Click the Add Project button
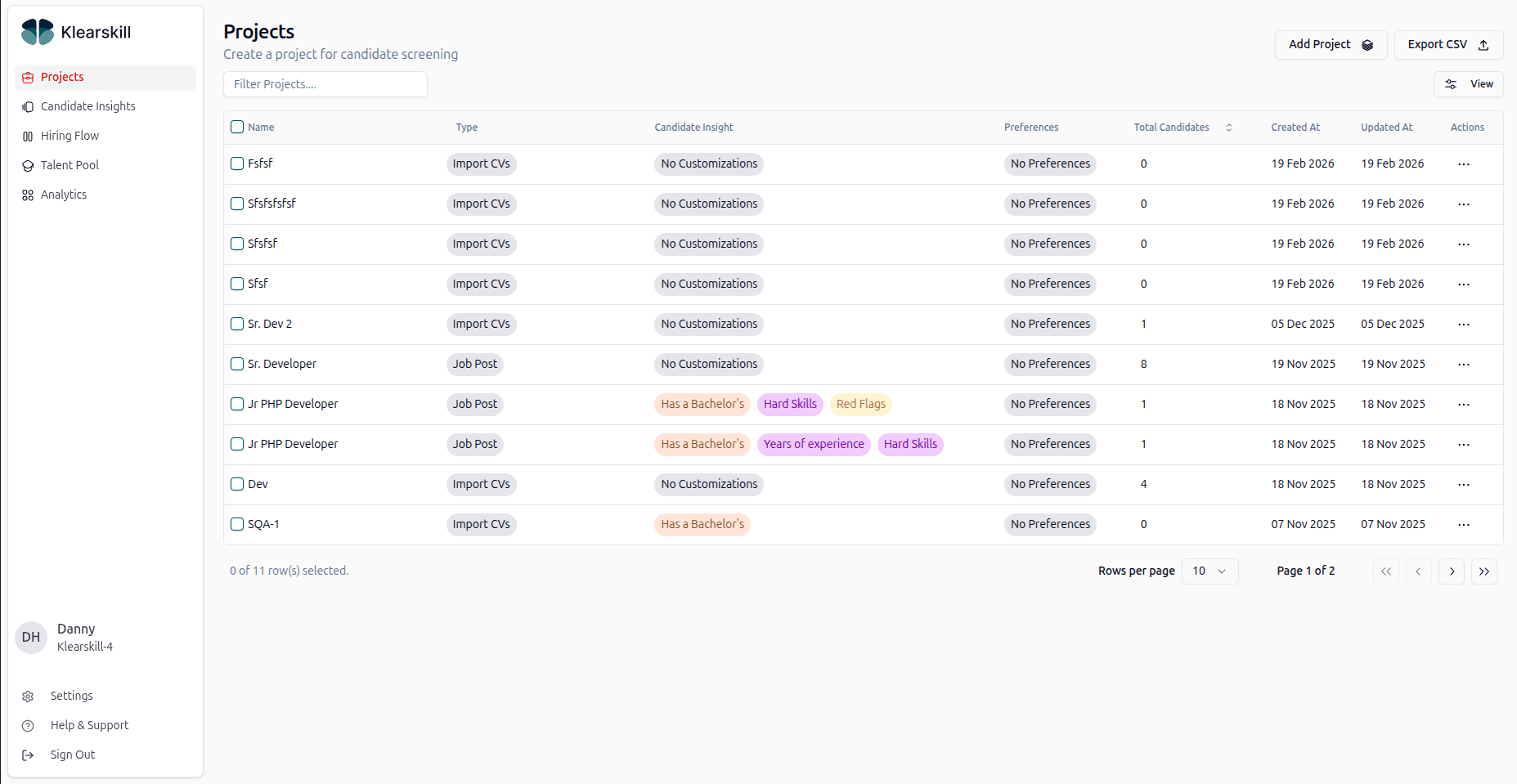Image resolution: width=1517 pixels, height=784 pixels. (x=1330, y=45)
